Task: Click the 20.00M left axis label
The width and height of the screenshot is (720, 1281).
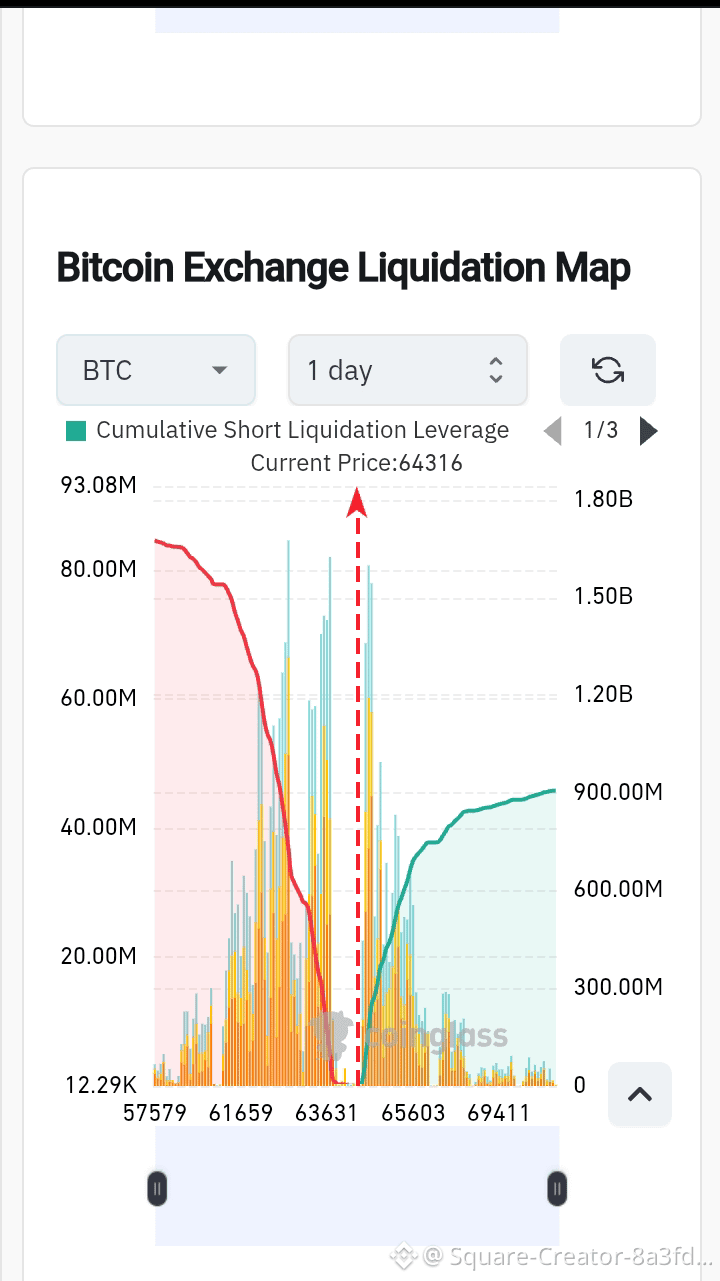Action: pyautogui.click(x=98, y=955)
